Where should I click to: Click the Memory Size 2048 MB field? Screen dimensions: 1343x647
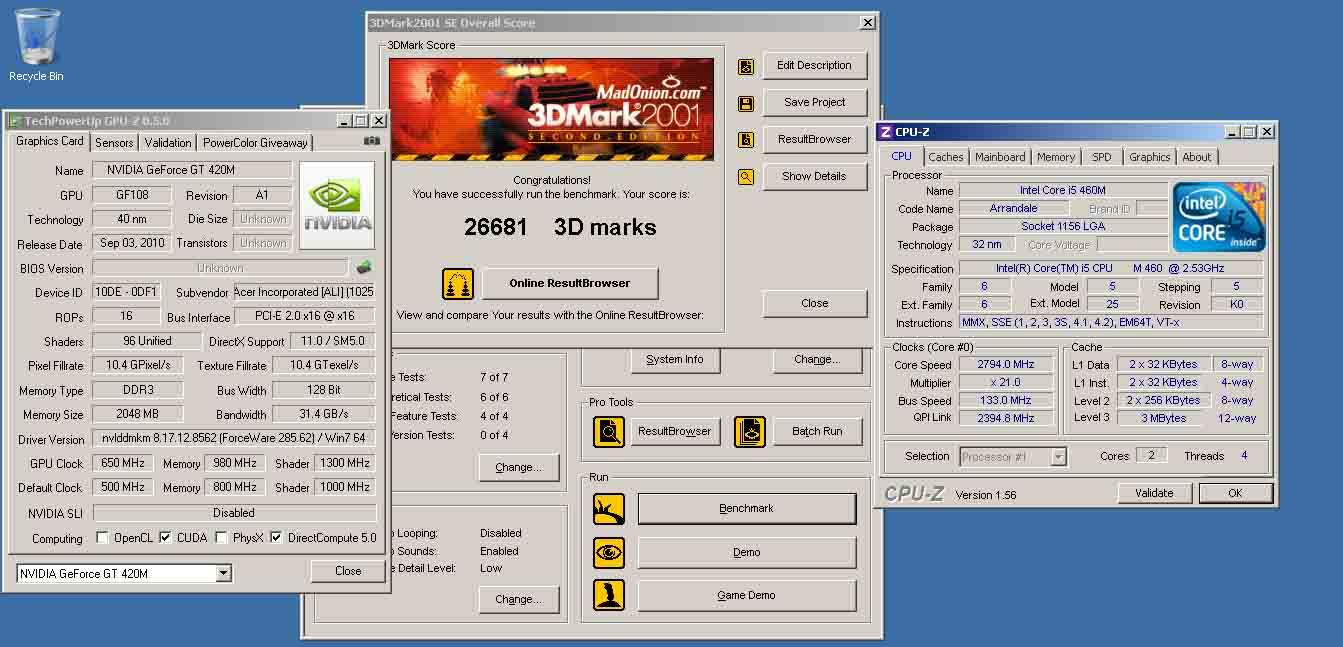pos(137,414)
